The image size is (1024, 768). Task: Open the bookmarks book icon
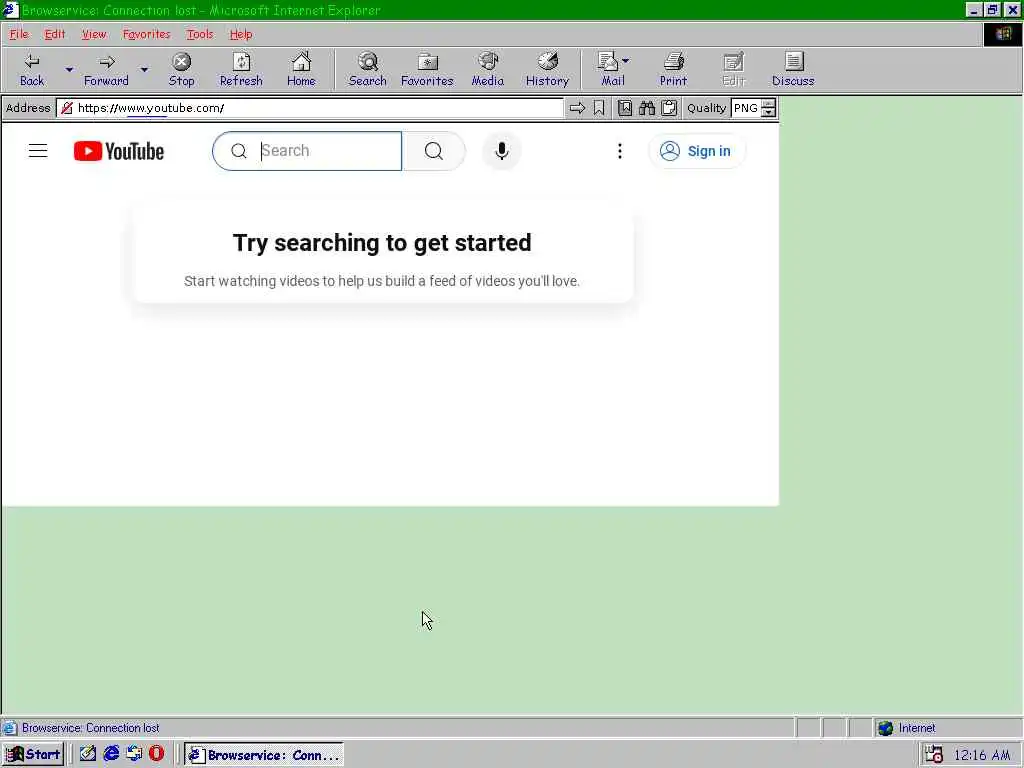(625, 108)
